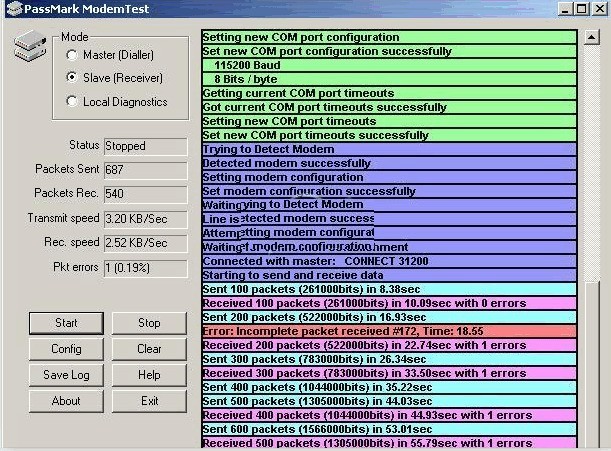The height and width of the screenshot is (451, 611).
Task: Click log row 'Setting new COM port configuration'
Action: click(x=389, y=37)
